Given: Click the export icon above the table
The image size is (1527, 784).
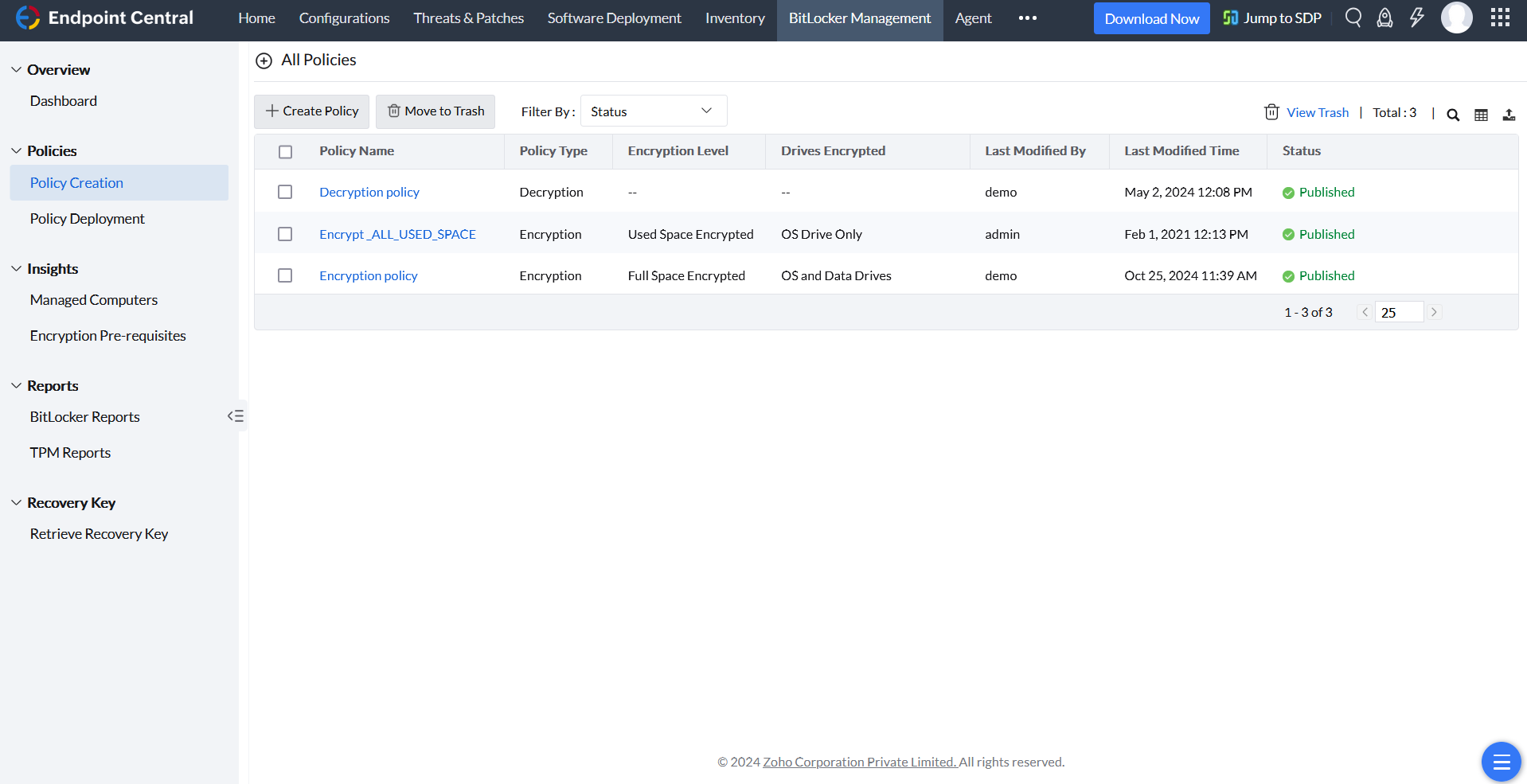Looking at the screenshot, I should (x=1509, y=115).
